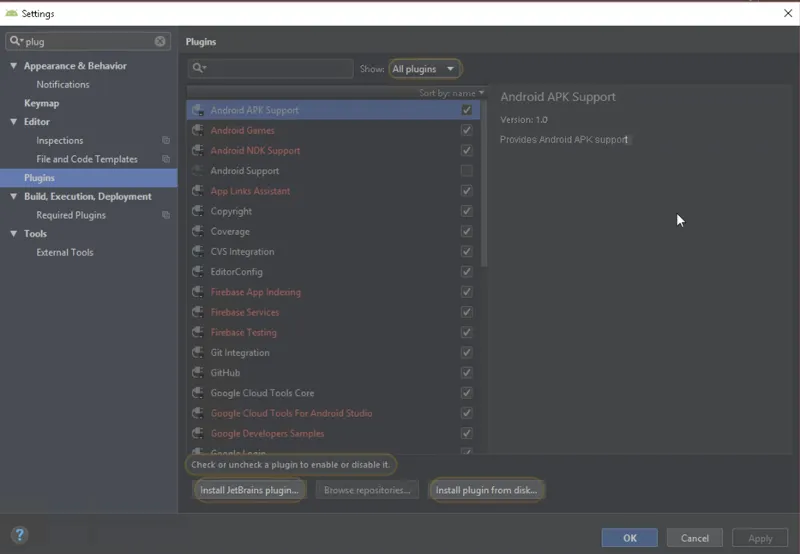The height and width of the screenshot is (554, 800).
Task: Click the Android Studio icon in the title bar
Action: coord(11,13)
